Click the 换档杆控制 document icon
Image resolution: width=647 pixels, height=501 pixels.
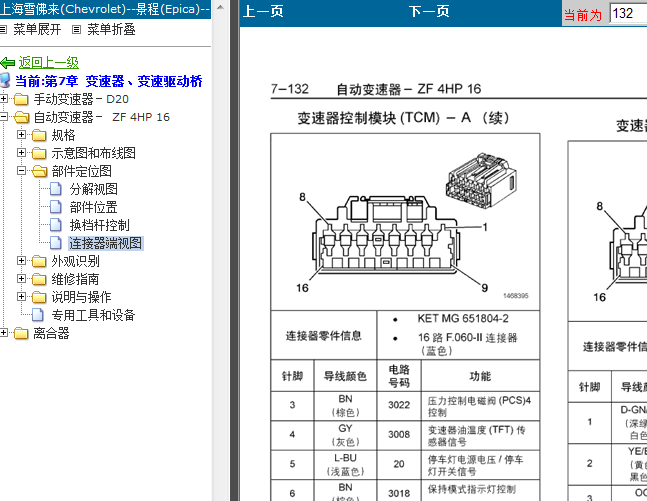[56, 225]
